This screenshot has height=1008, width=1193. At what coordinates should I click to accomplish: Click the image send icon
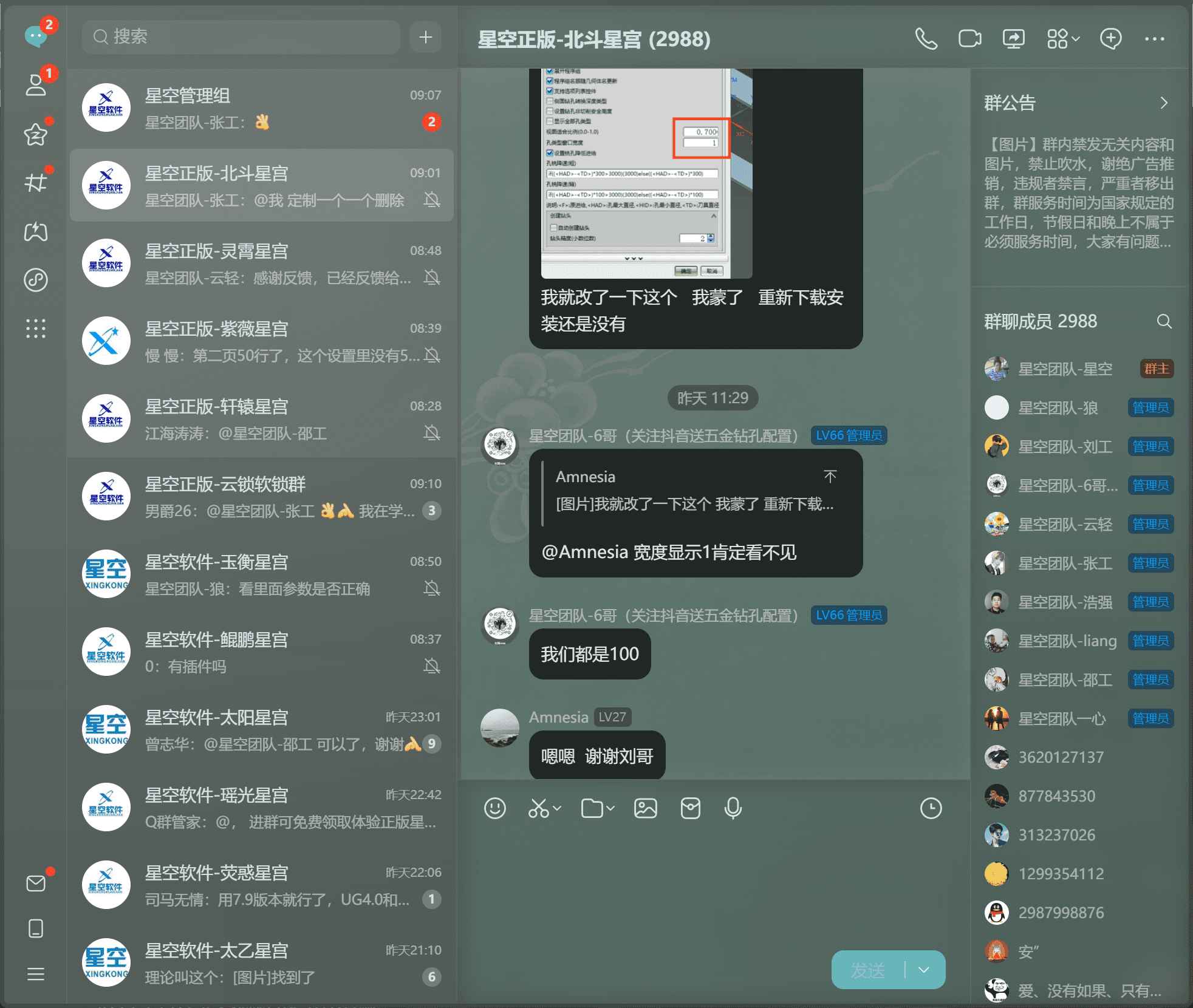coord(645,808)
